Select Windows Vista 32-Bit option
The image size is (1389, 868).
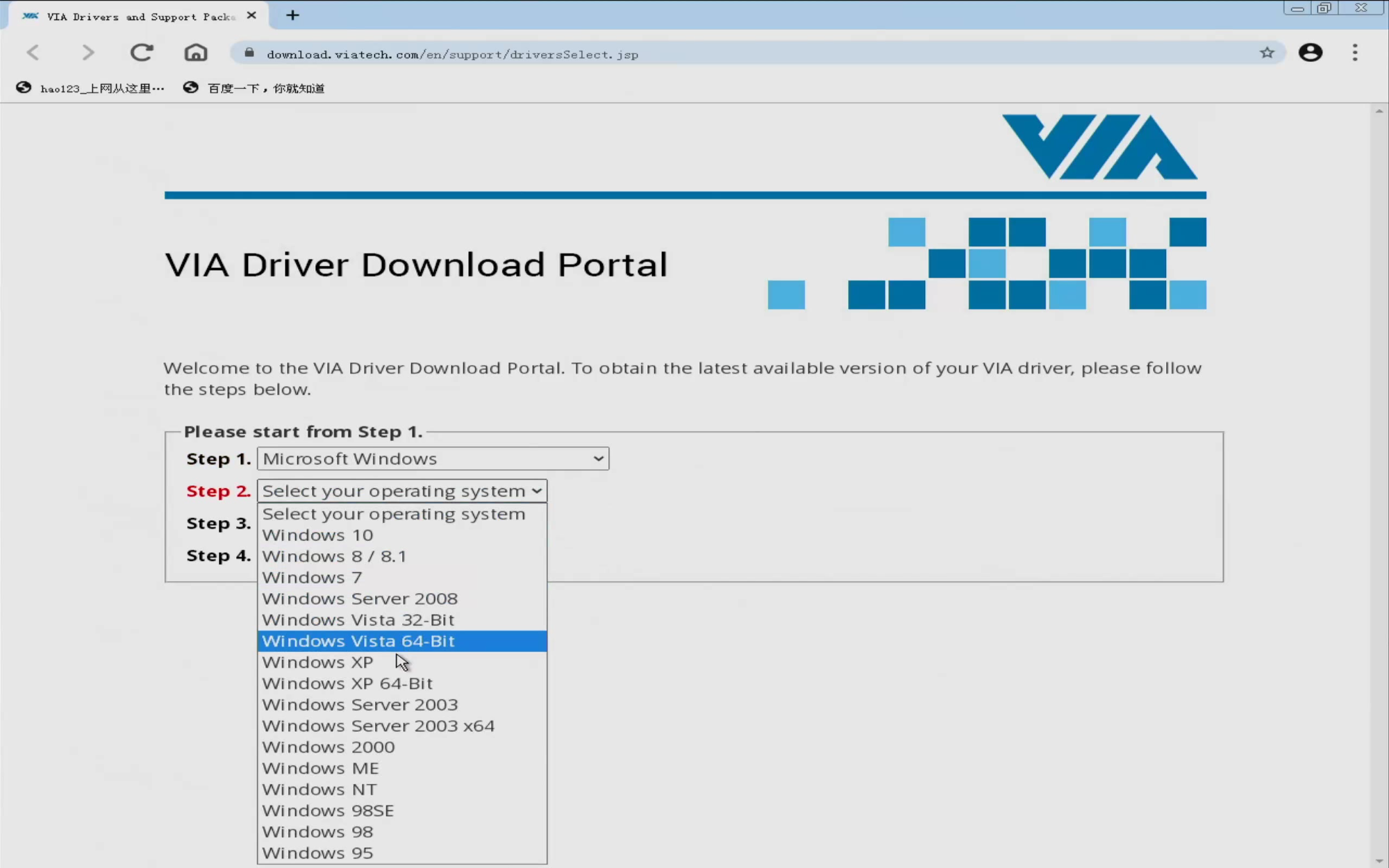(402, 620)
